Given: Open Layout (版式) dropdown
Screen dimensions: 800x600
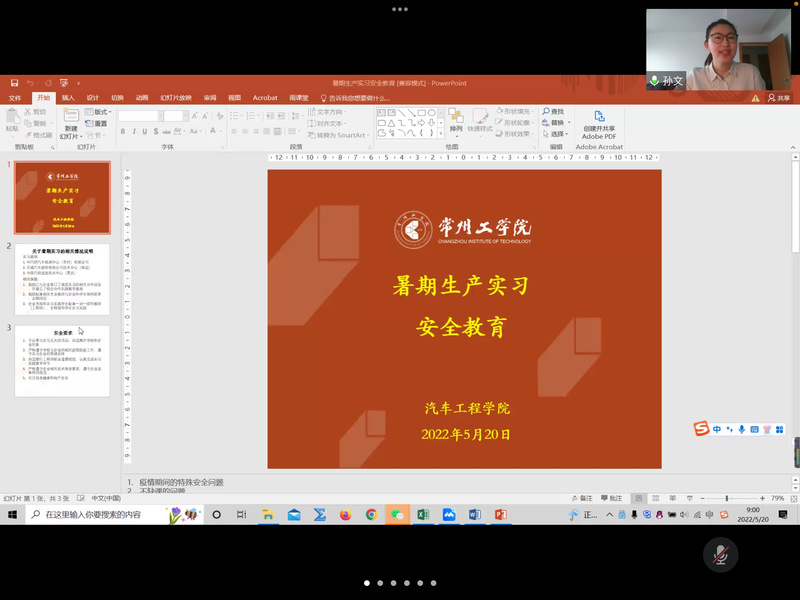Looking at the screenshot, I should 98,112.
